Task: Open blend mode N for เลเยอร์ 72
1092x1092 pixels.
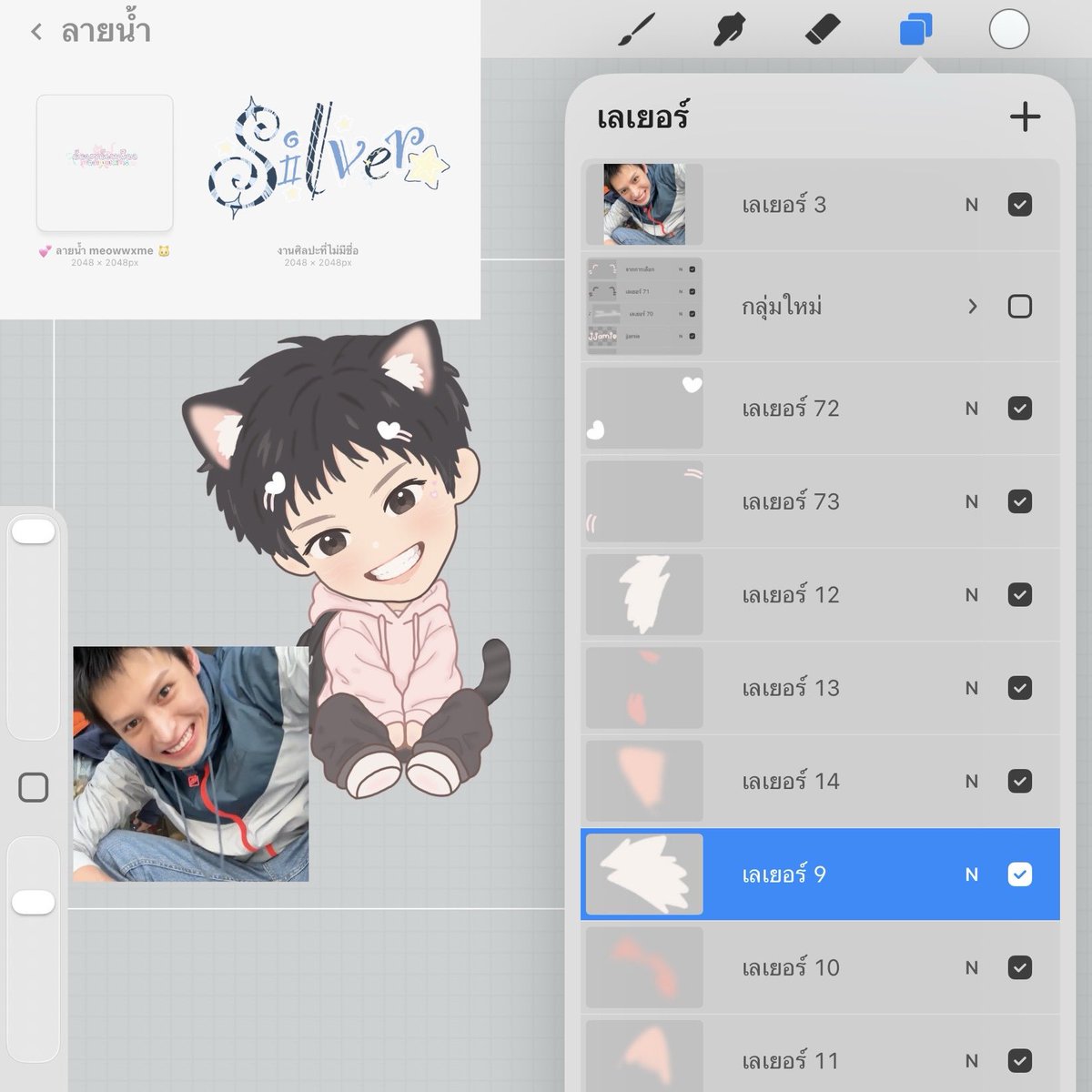Action: 972,409
